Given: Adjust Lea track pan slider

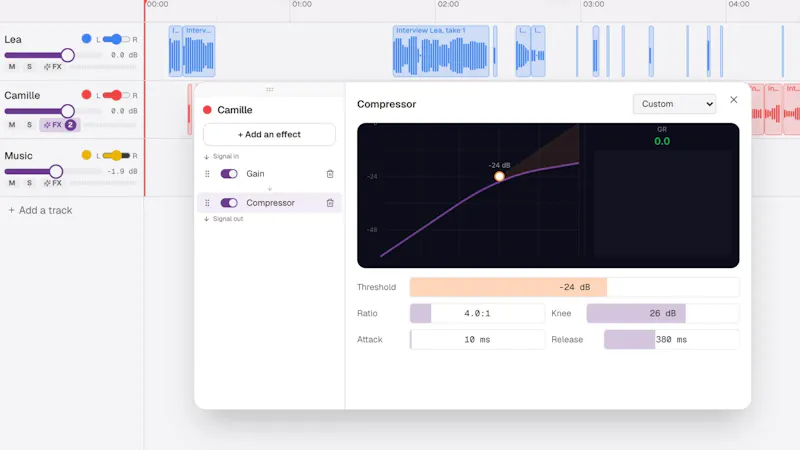Looking at the screenshot, I should click(x=116, y=39).
